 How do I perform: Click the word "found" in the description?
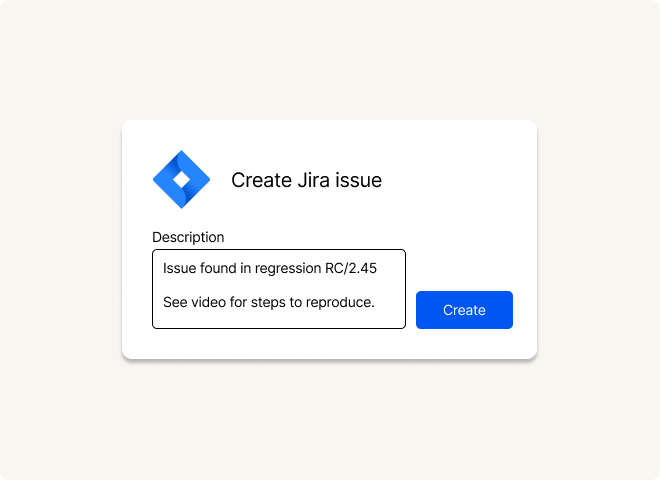[x=222, y=268]
